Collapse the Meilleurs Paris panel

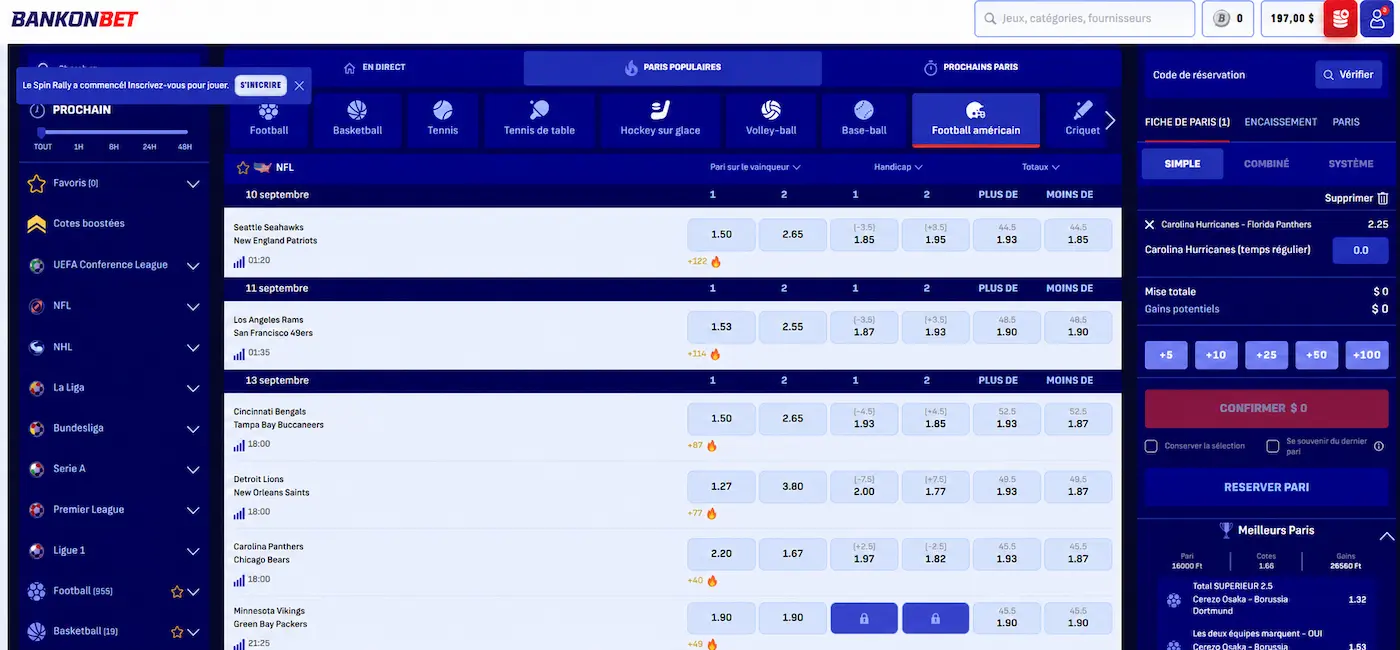coord(1387,536)
